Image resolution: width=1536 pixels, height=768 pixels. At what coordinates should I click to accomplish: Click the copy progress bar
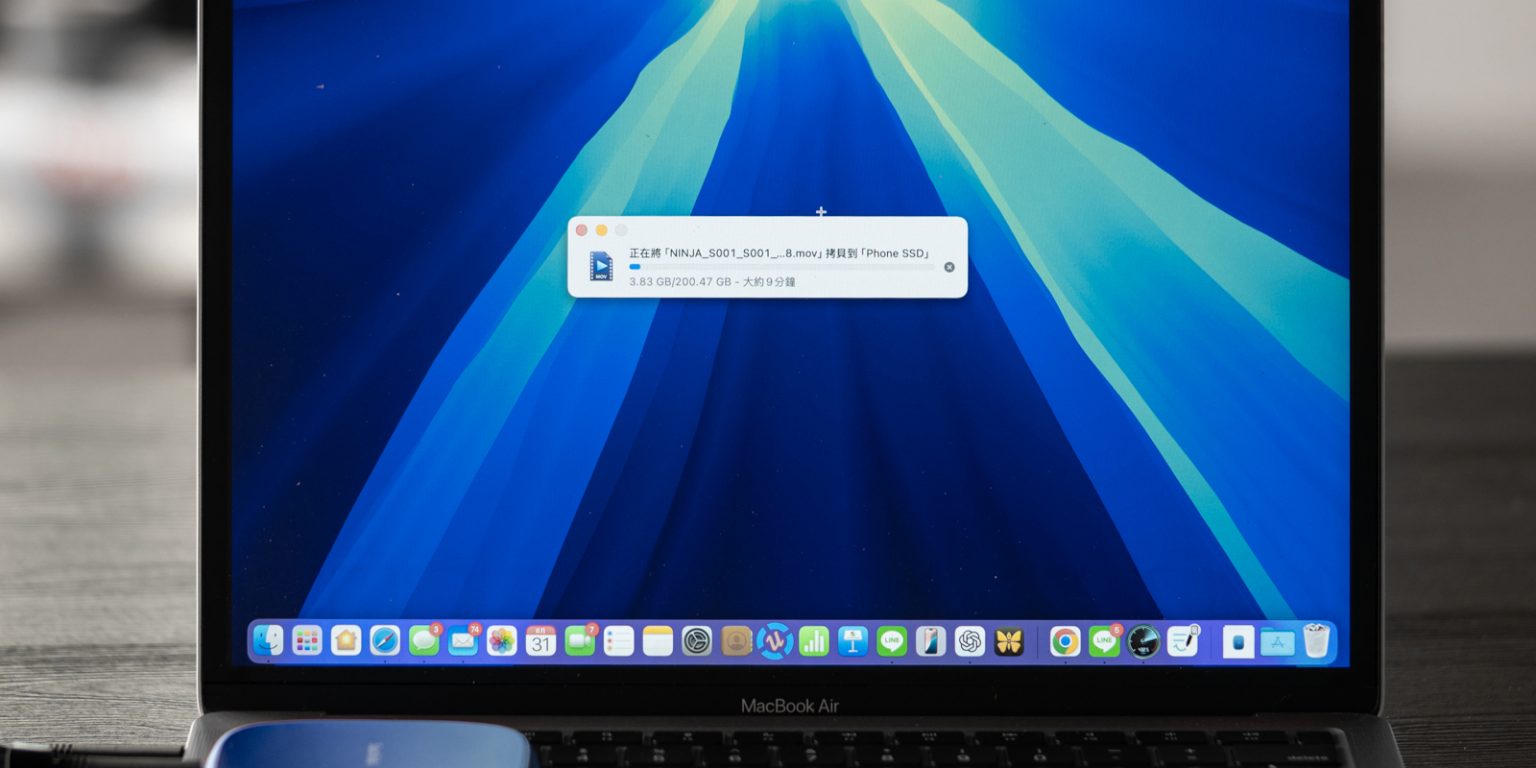(781, 267)
